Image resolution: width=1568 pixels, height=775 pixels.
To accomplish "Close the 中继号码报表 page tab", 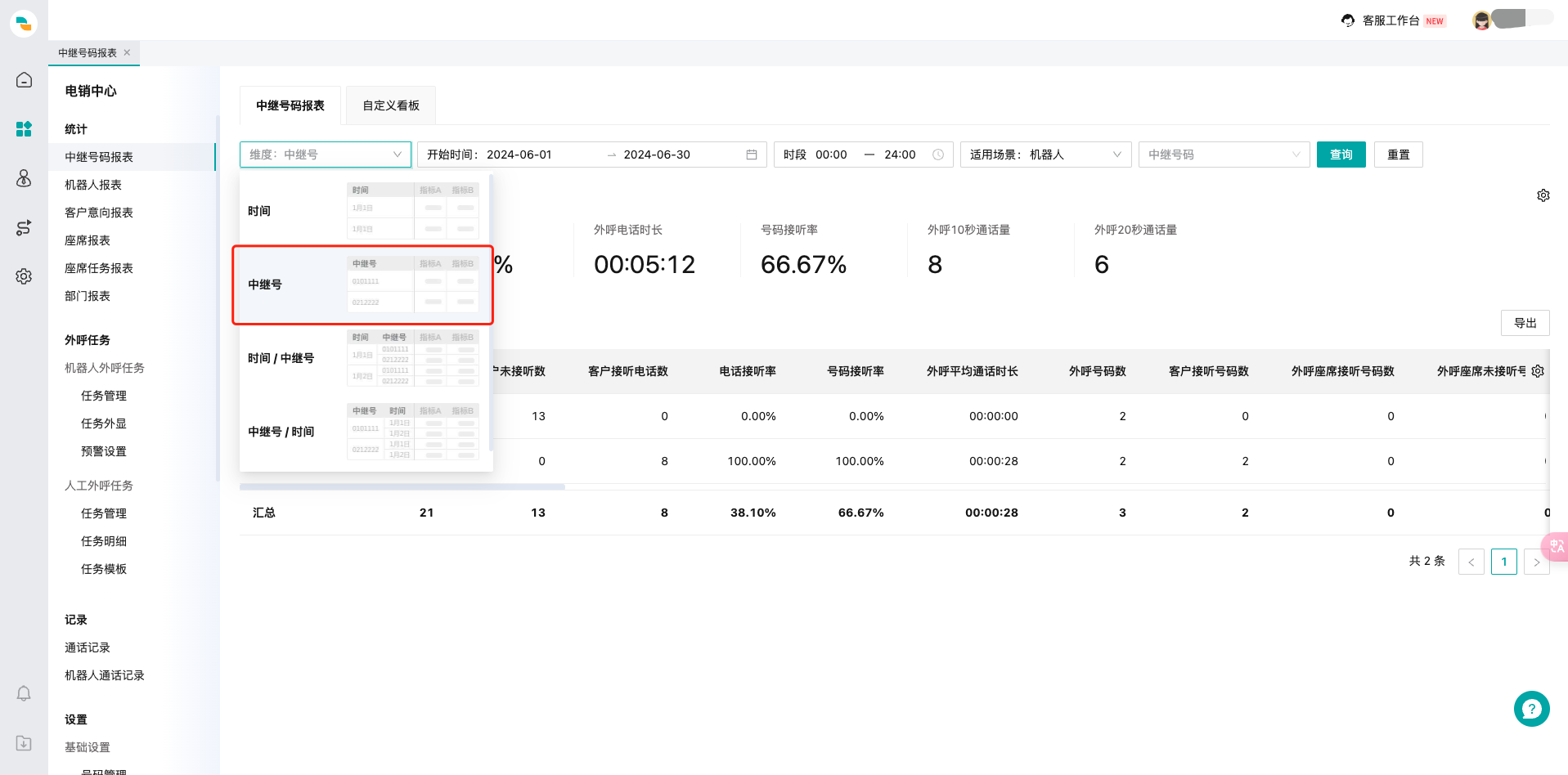I will [127, 52].
